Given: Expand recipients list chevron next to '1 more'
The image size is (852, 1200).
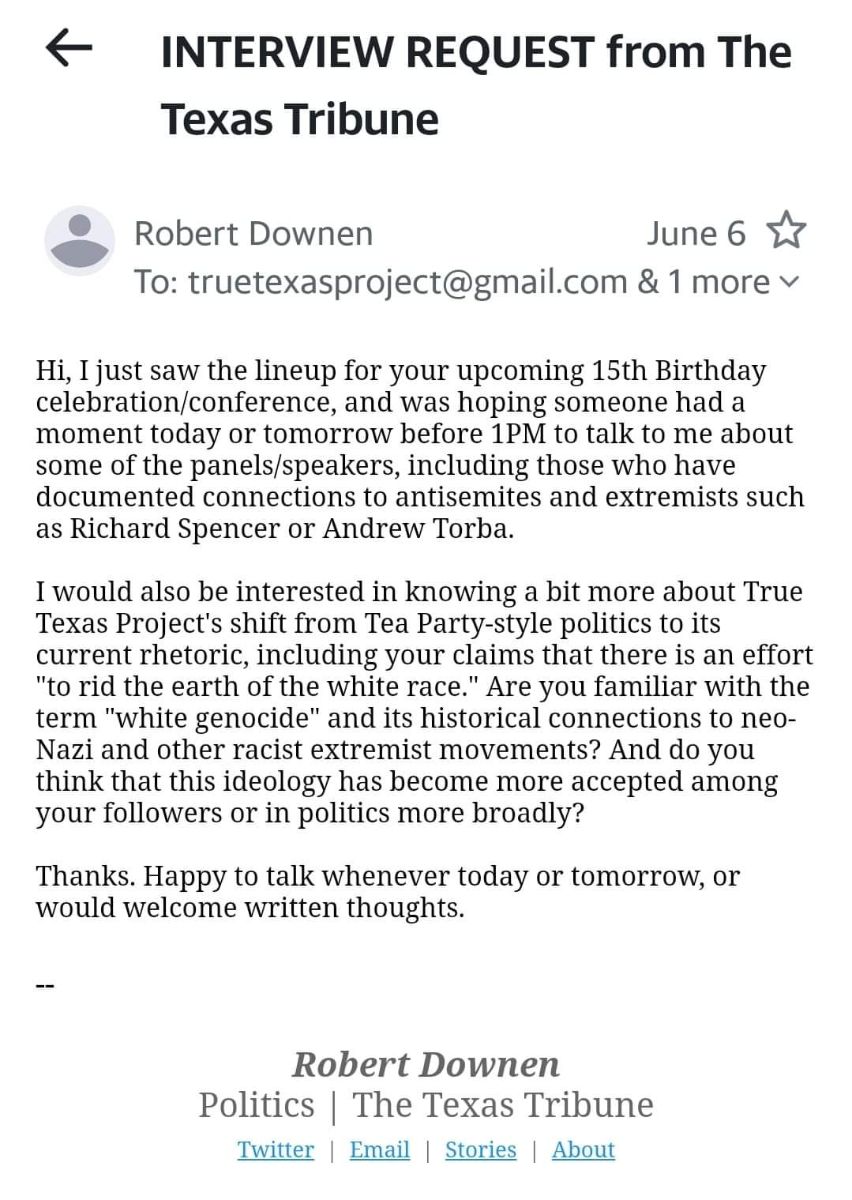Looking at the screenshot, I should (789, 283).
